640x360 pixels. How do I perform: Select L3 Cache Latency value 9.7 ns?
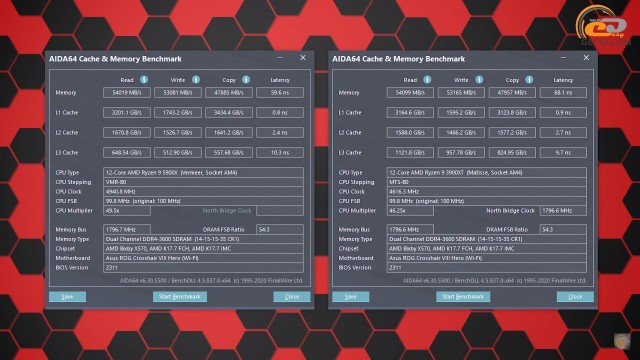563,153
